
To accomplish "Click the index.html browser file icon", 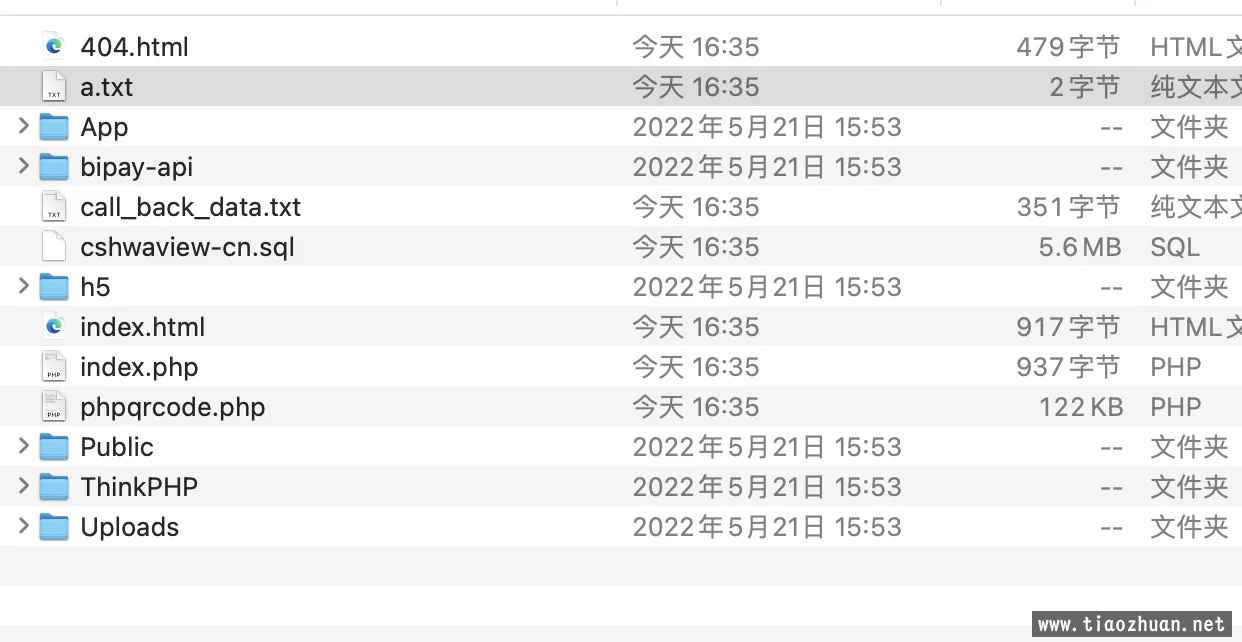I will point(54,327).
